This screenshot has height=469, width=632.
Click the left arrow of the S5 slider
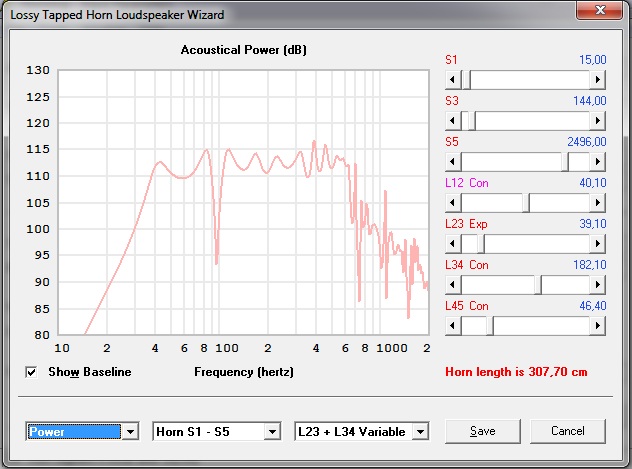pyautogui.click(x=453, y=162)
